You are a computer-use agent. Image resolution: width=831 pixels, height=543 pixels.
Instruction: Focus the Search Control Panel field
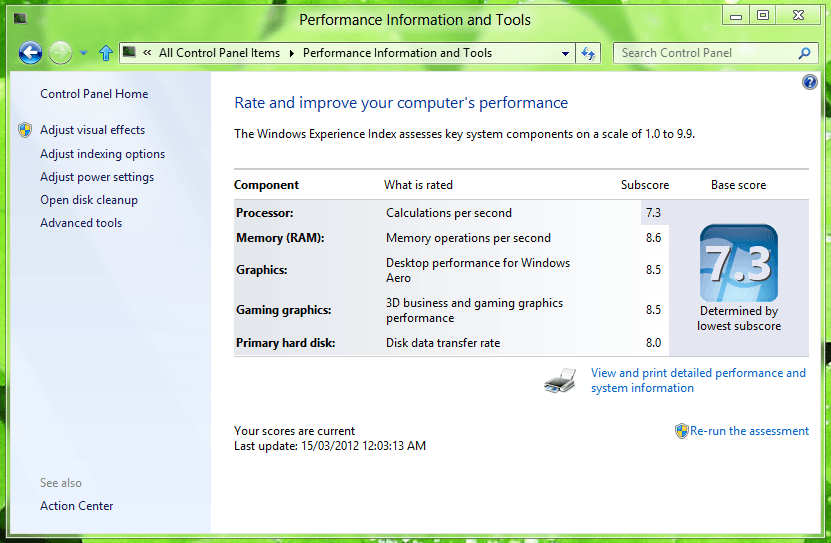[715, 53]
